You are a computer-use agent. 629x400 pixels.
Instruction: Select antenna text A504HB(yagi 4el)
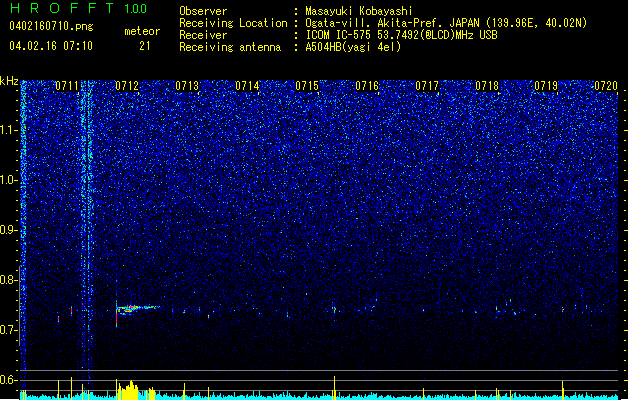coord(353,47)
